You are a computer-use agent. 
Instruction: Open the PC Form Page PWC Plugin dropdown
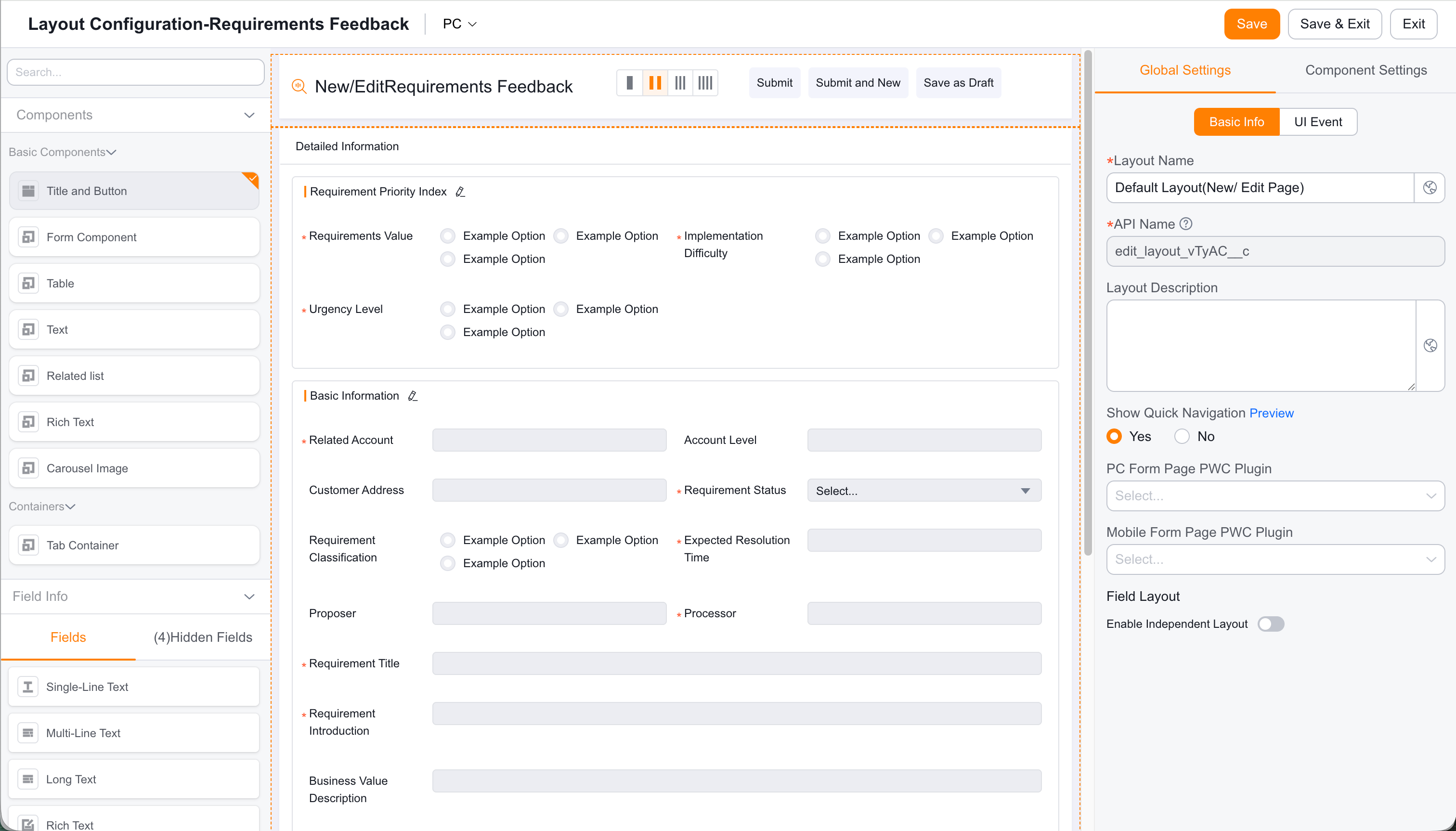pos(1275,495)
